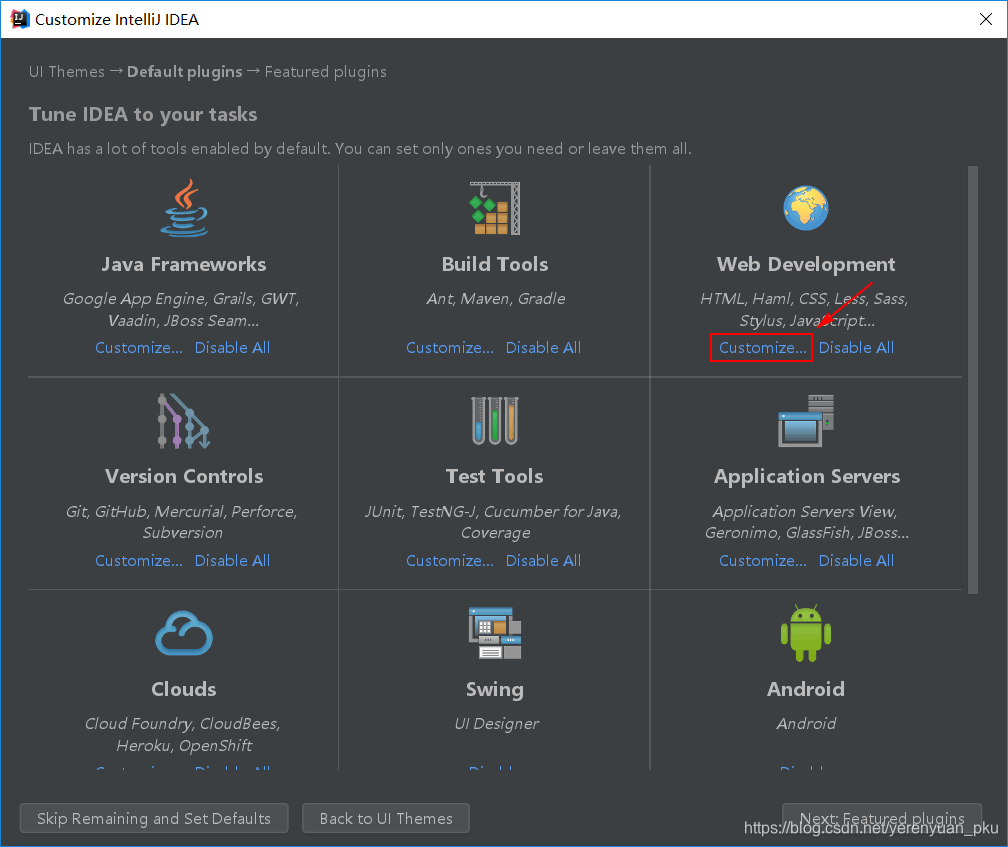Disable All Web Development plugins
Image resolution: width=1008 pixels, height=847 pixels.
tap(856, 348)
